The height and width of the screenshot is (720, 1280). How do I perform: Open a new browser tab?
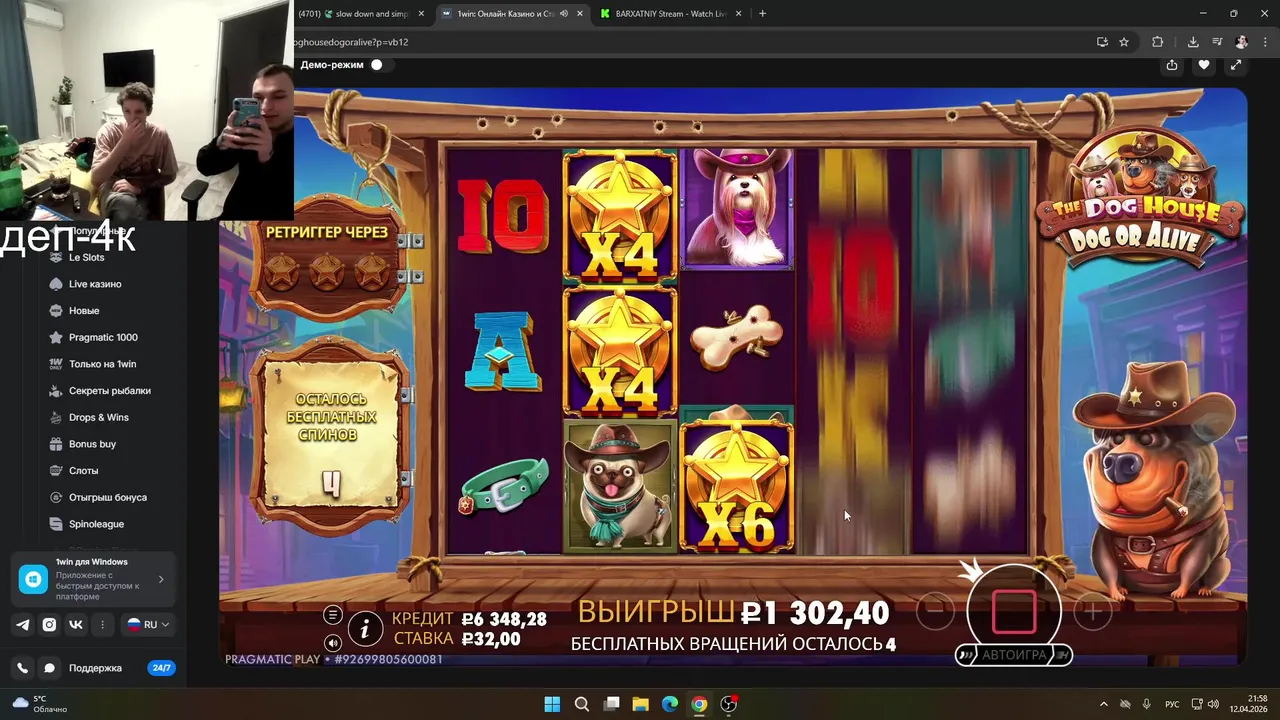762,14
